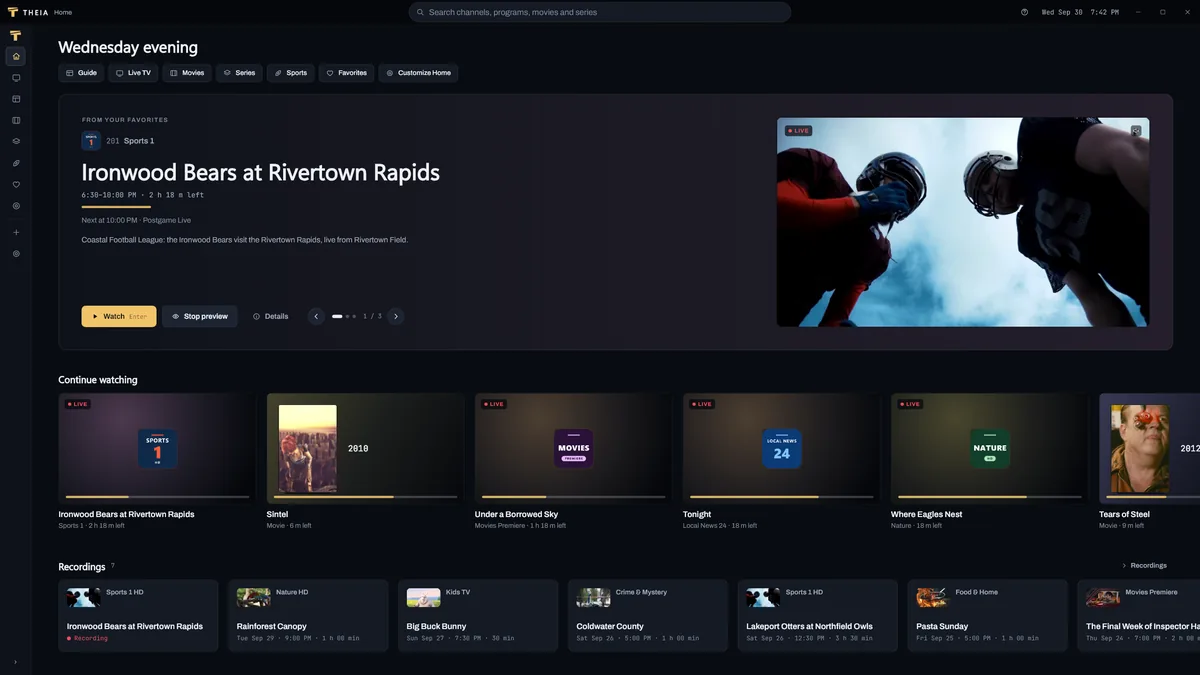Click Customize Home

coord(418,73)
